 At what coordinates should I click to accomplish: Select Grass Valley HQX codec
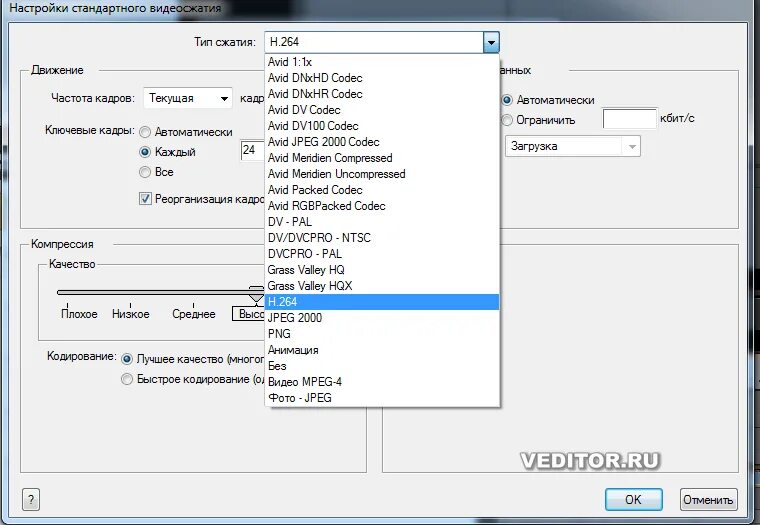(382, 286)
